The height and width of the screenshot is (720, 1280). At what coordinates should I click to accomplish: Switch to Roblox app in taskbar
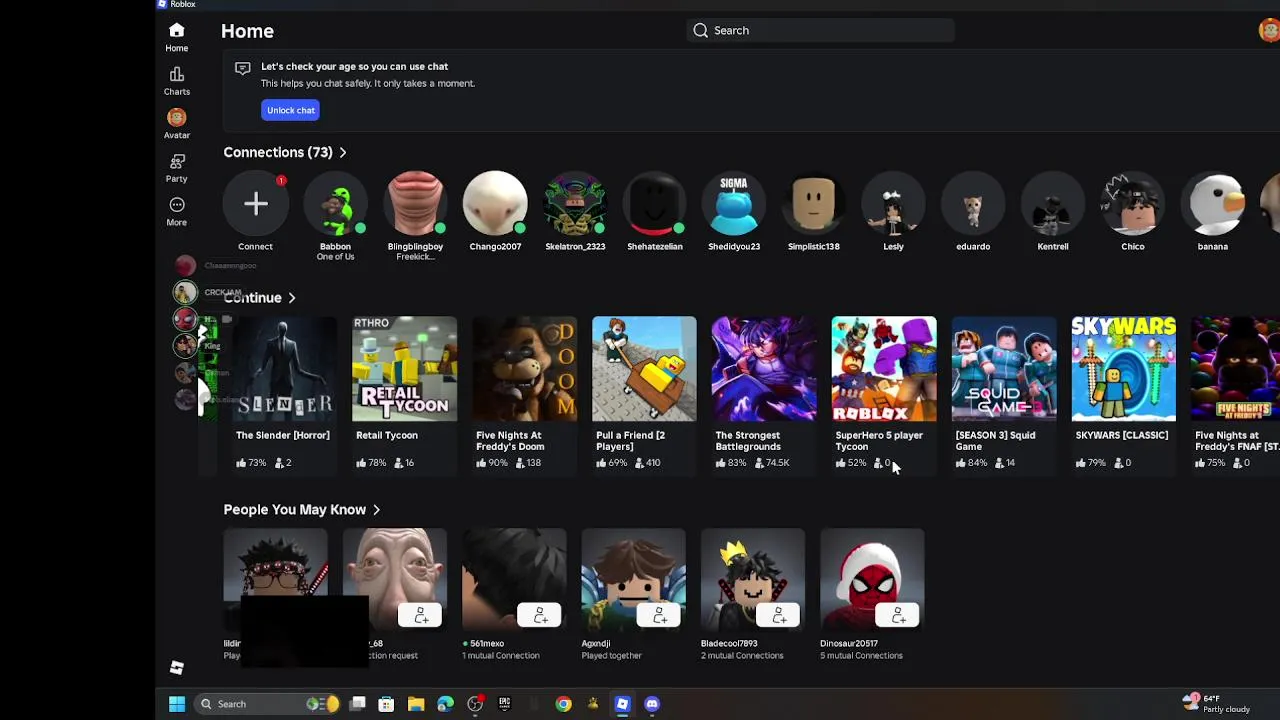coord(622,704)
